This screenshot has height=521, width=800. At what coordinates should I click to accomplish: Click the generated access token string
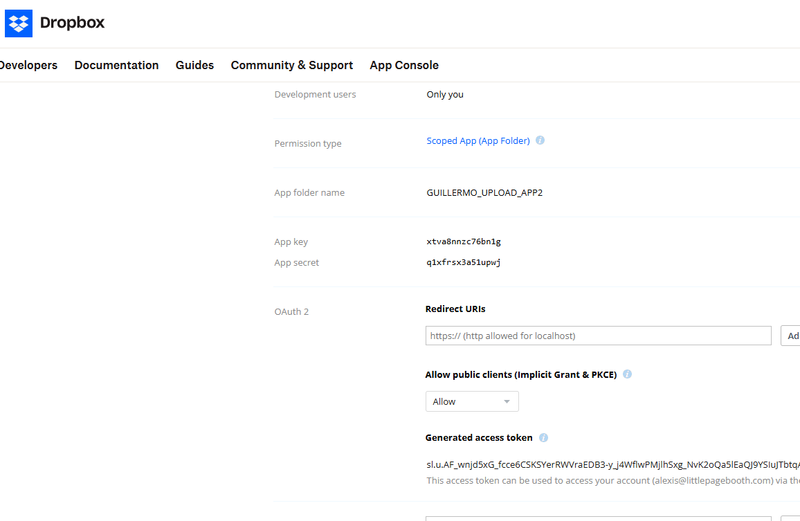tap(612, 464)
